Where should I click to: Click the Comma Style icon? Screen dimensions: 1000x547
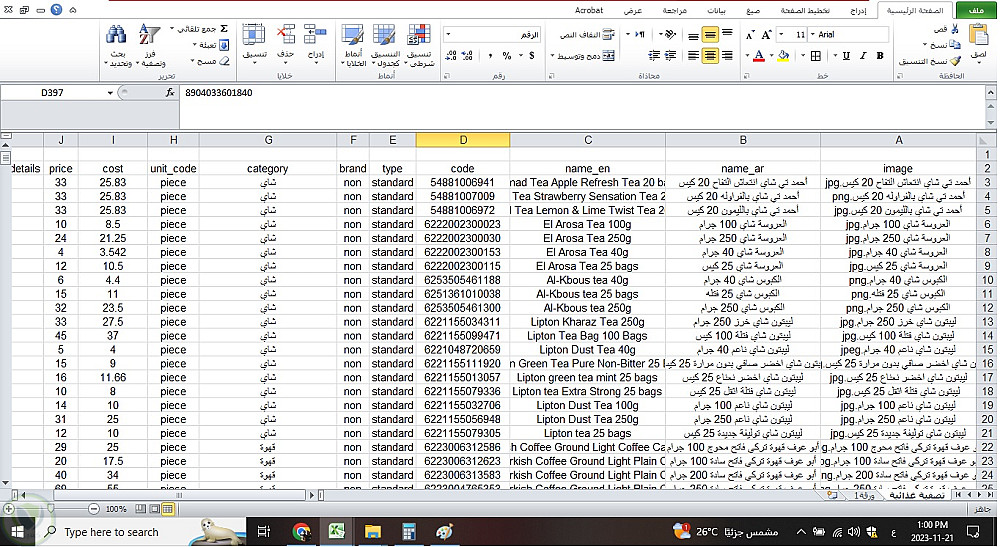490,56
